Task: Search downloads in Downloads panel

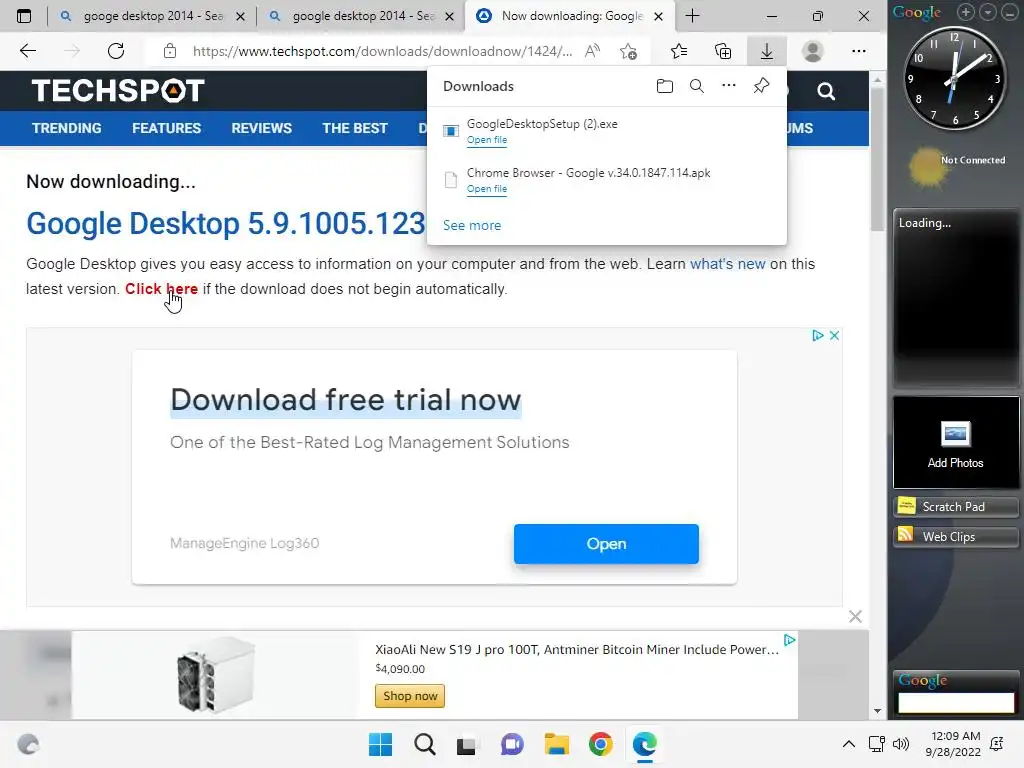Action: [697, 86]
